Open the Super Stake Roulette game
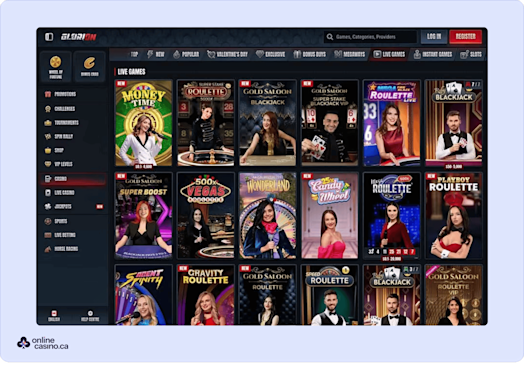This screenshot has width=524, height=372. 206,123
